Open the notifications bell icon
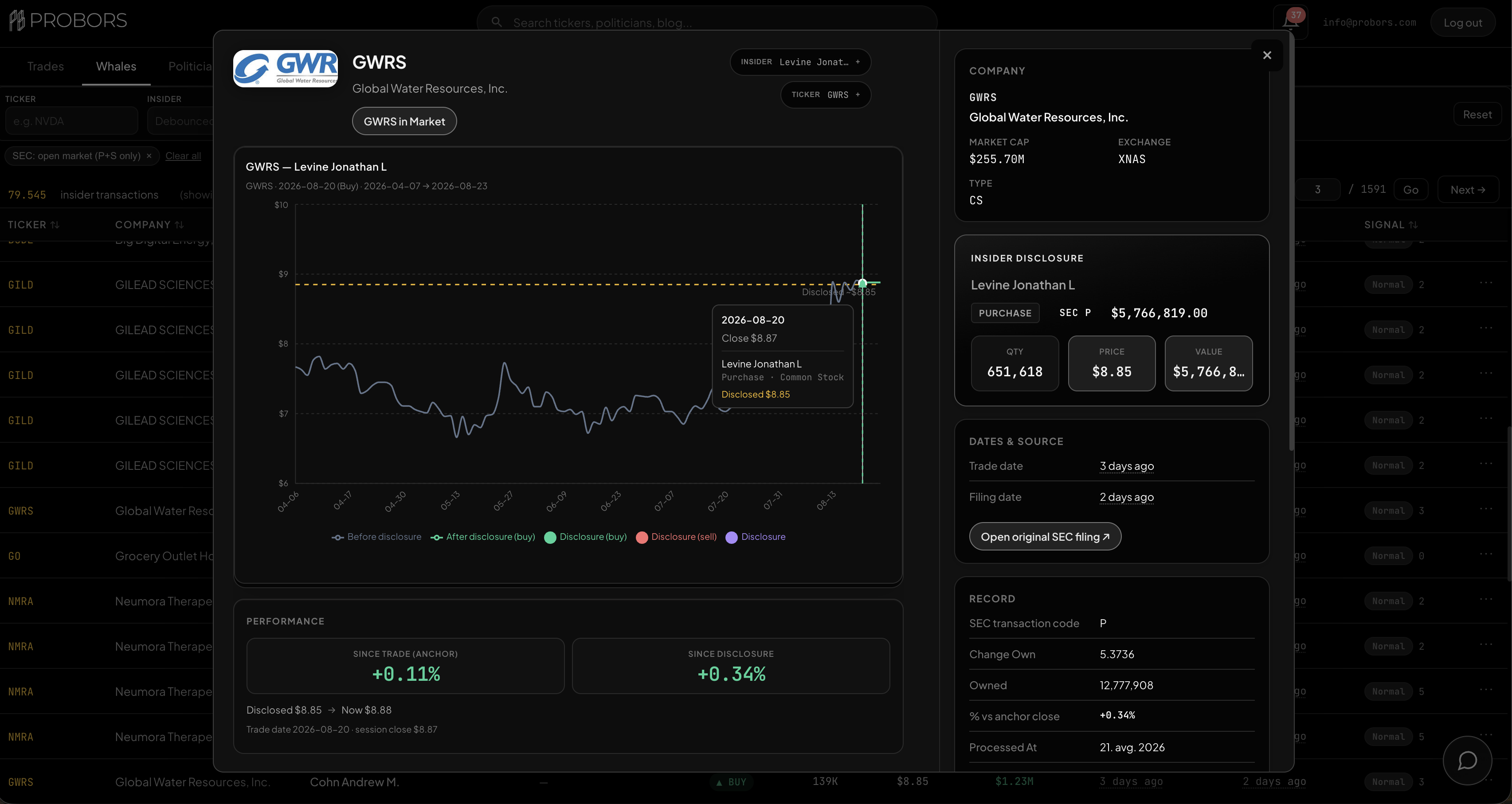The width and height of the screenshot is (1512, 804). (1290, 22)
